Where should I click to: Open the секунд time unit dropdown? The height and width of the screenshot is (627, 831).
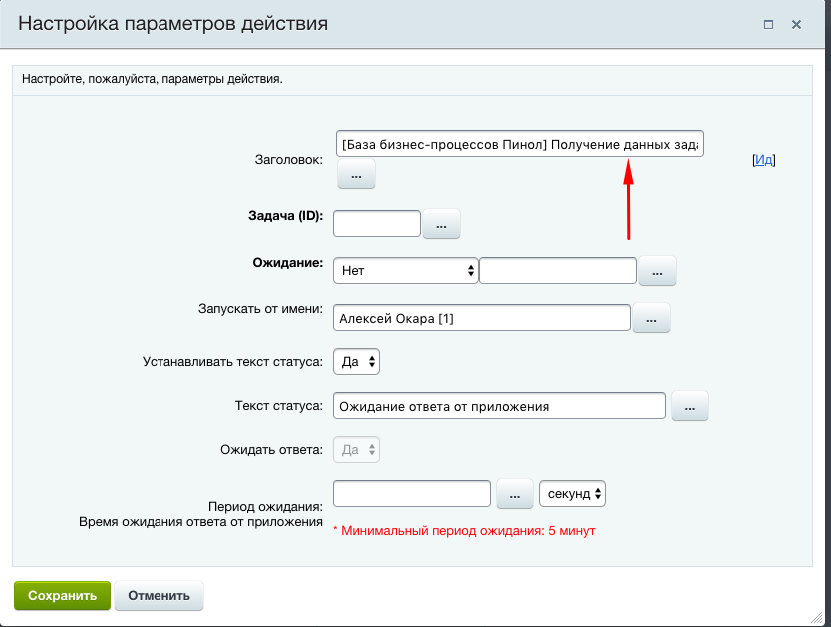572,494
